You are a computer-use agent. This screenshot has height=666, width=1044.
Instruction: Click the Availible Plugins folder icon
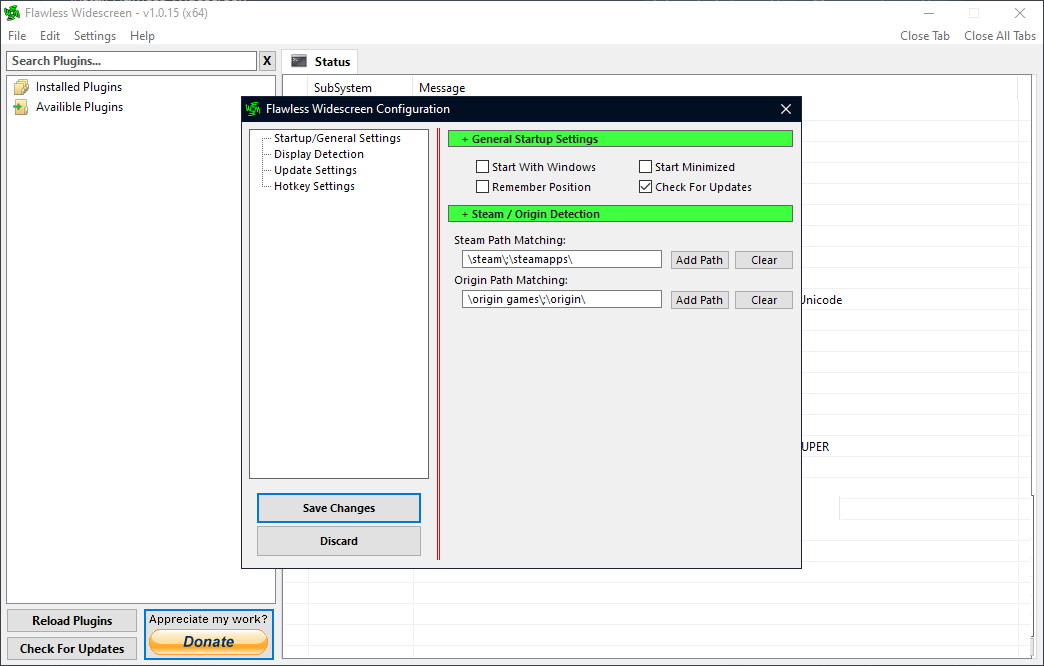pyautogui.click(x=21, y=107)
